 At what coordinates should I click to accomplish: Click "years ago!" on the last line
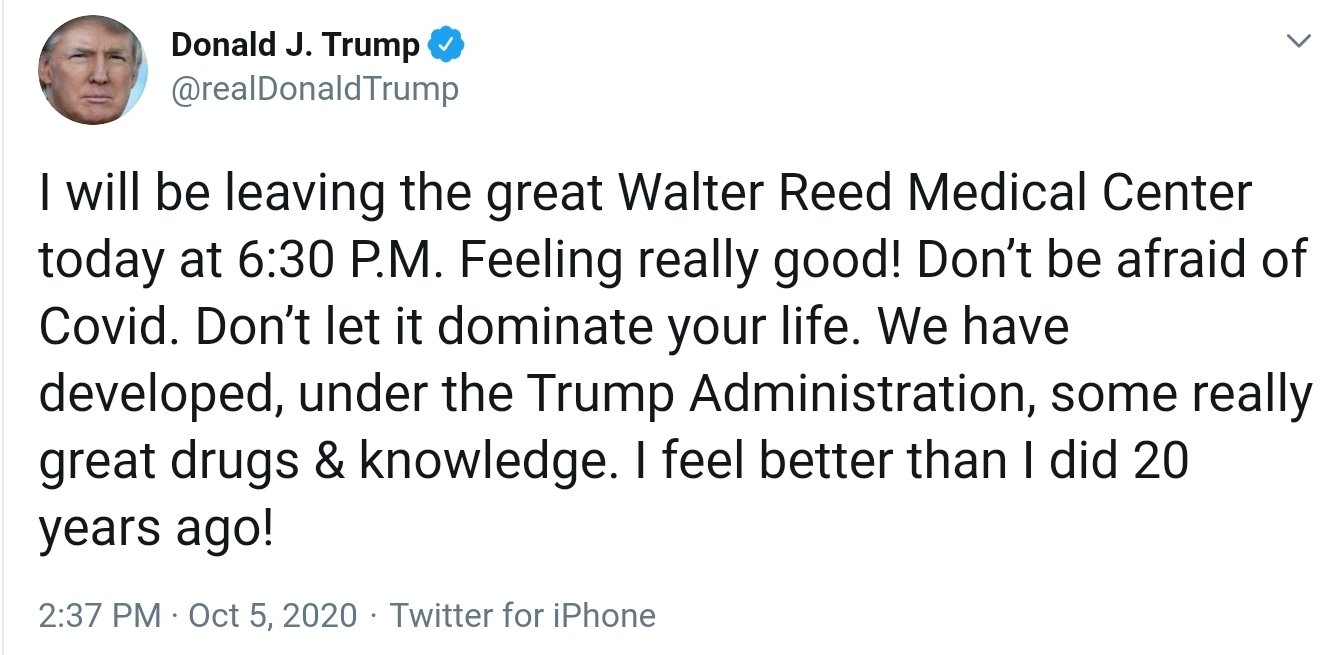(x=155, y=530)
